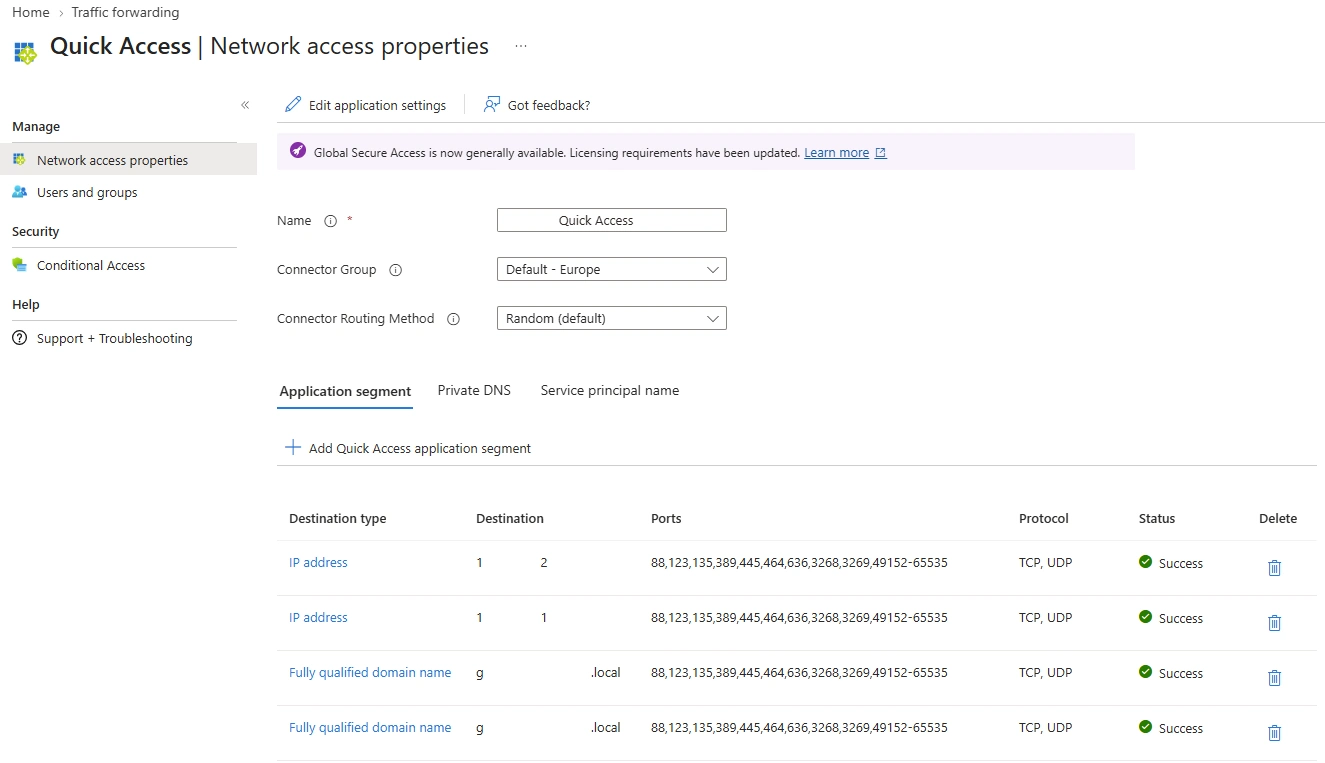The width and height of the screenshot is (1325, 763).
Task: Open the ellipsis more options next to the title
Action: pos(521,46)
